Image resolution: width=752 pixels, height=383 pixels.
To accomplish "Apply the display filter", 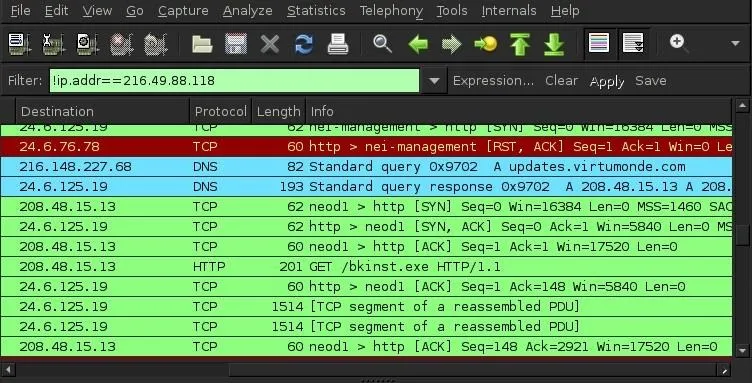I will click(607, 81).
